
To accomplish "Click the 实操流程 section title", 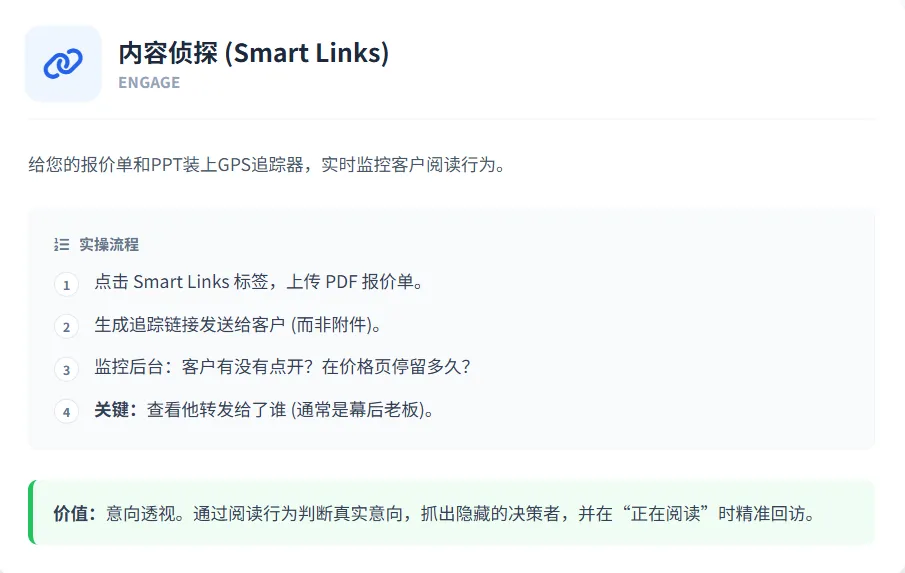I will [109, 245].
